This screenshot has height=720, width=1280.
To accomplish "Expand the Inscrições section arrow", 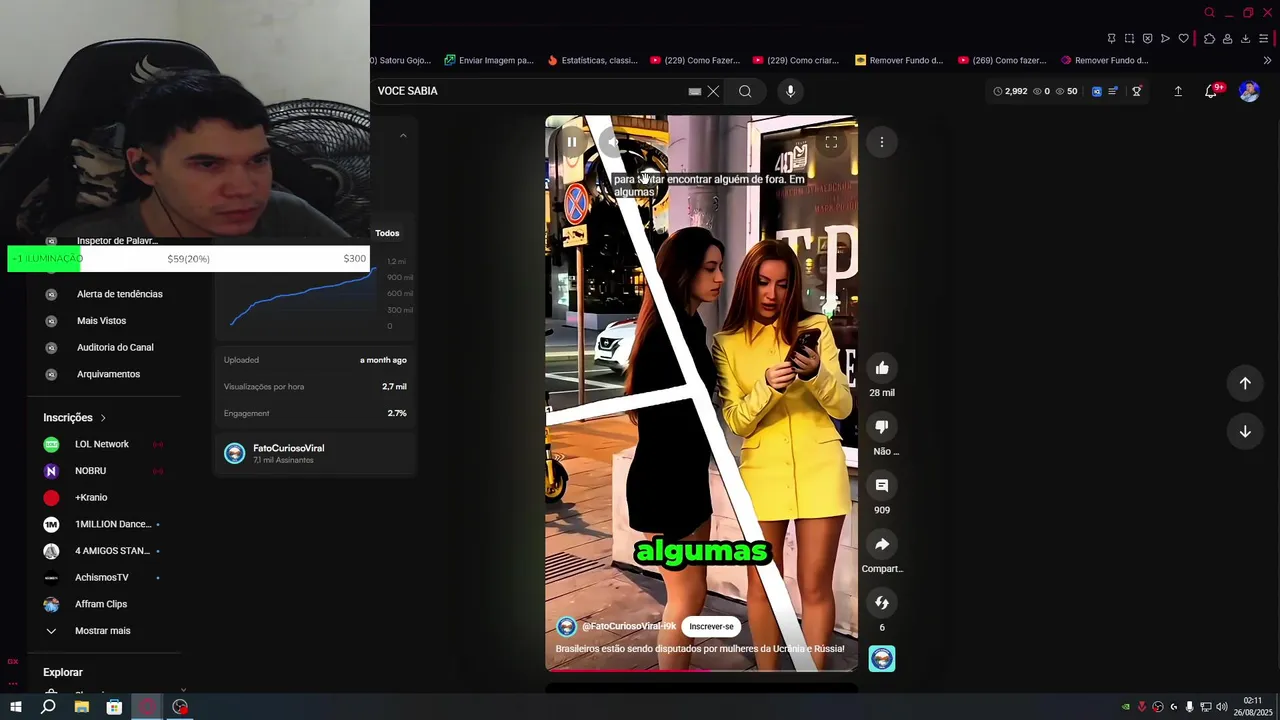I will 103,418.
